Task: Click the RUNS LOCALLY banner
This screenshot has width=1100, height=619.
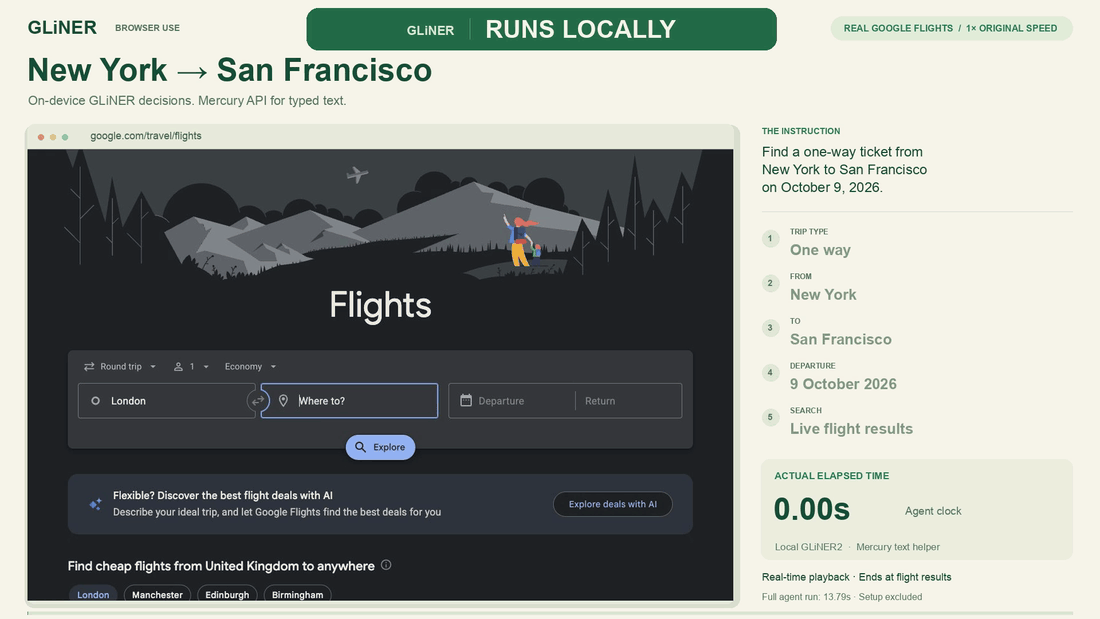Action: tap(542, 29)
